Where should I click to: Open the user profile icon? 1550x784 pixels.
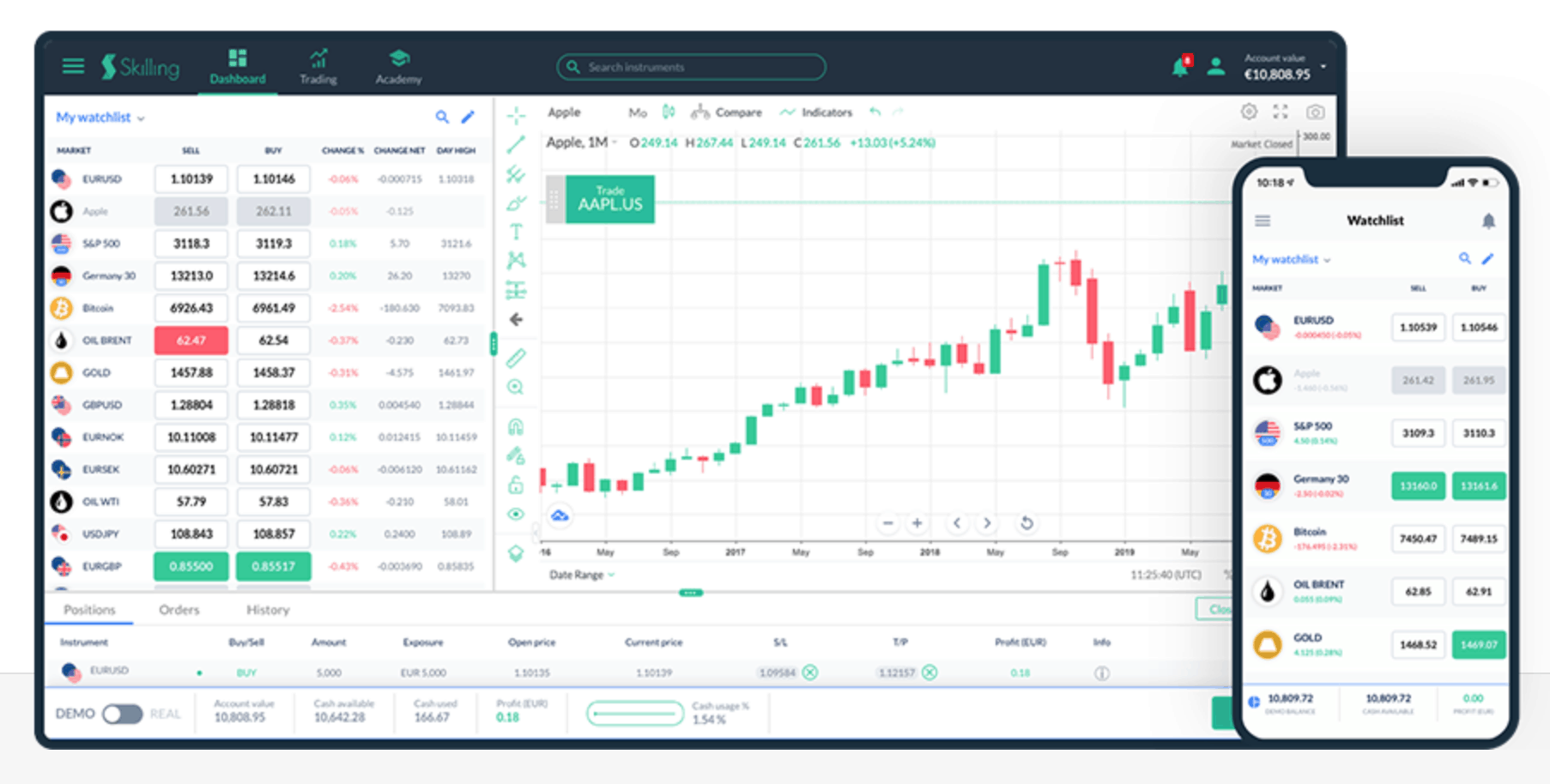click(1215, 67)
